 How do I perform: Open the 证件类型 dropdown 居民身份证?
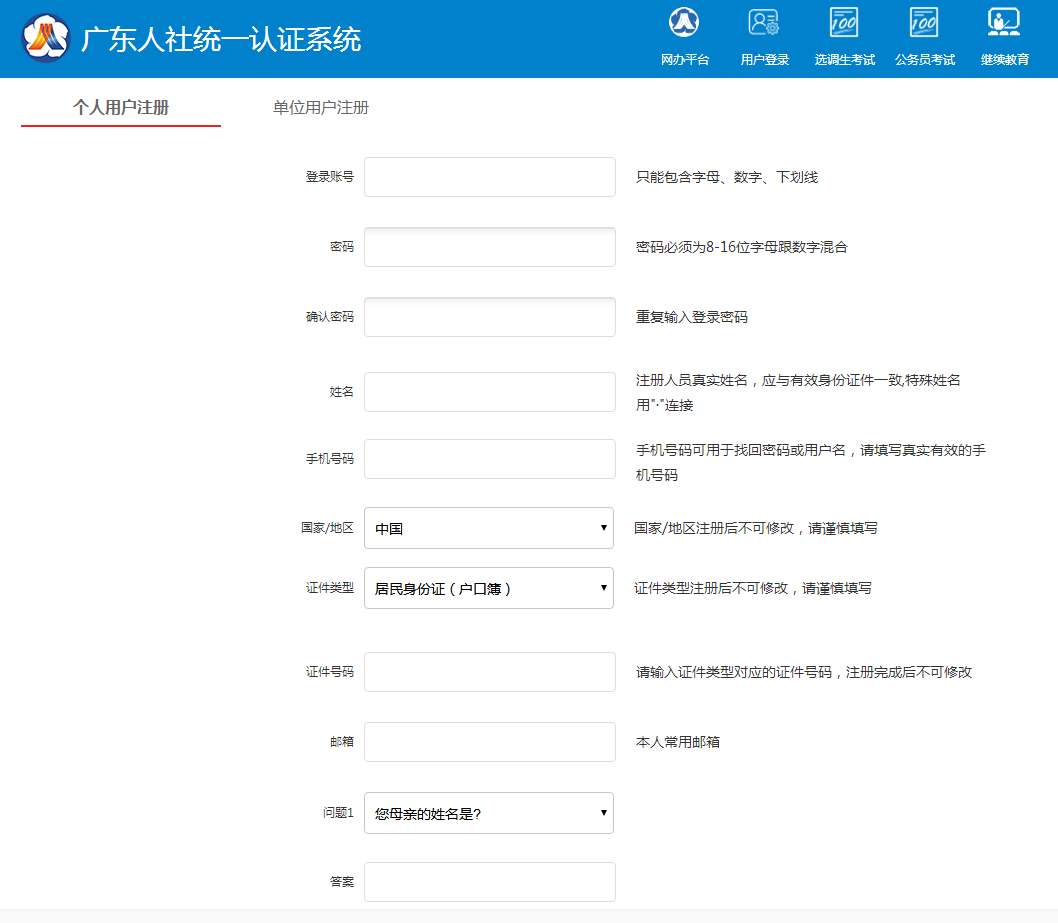click(489, 588)
